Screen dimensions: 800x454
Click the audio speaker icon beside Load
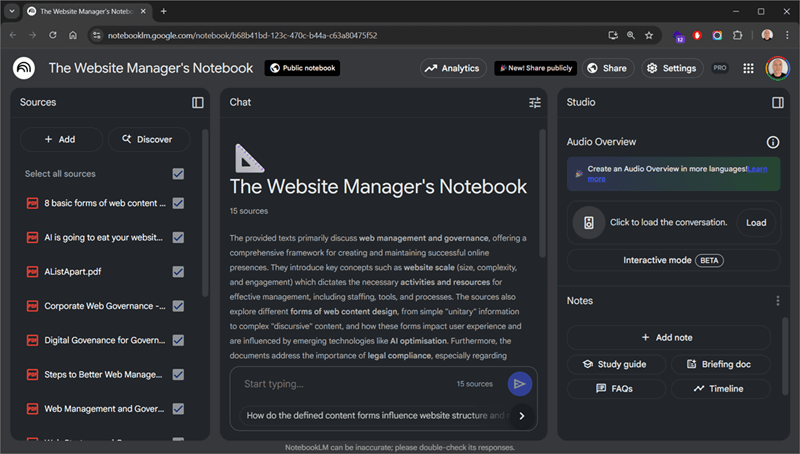[589, 223]
